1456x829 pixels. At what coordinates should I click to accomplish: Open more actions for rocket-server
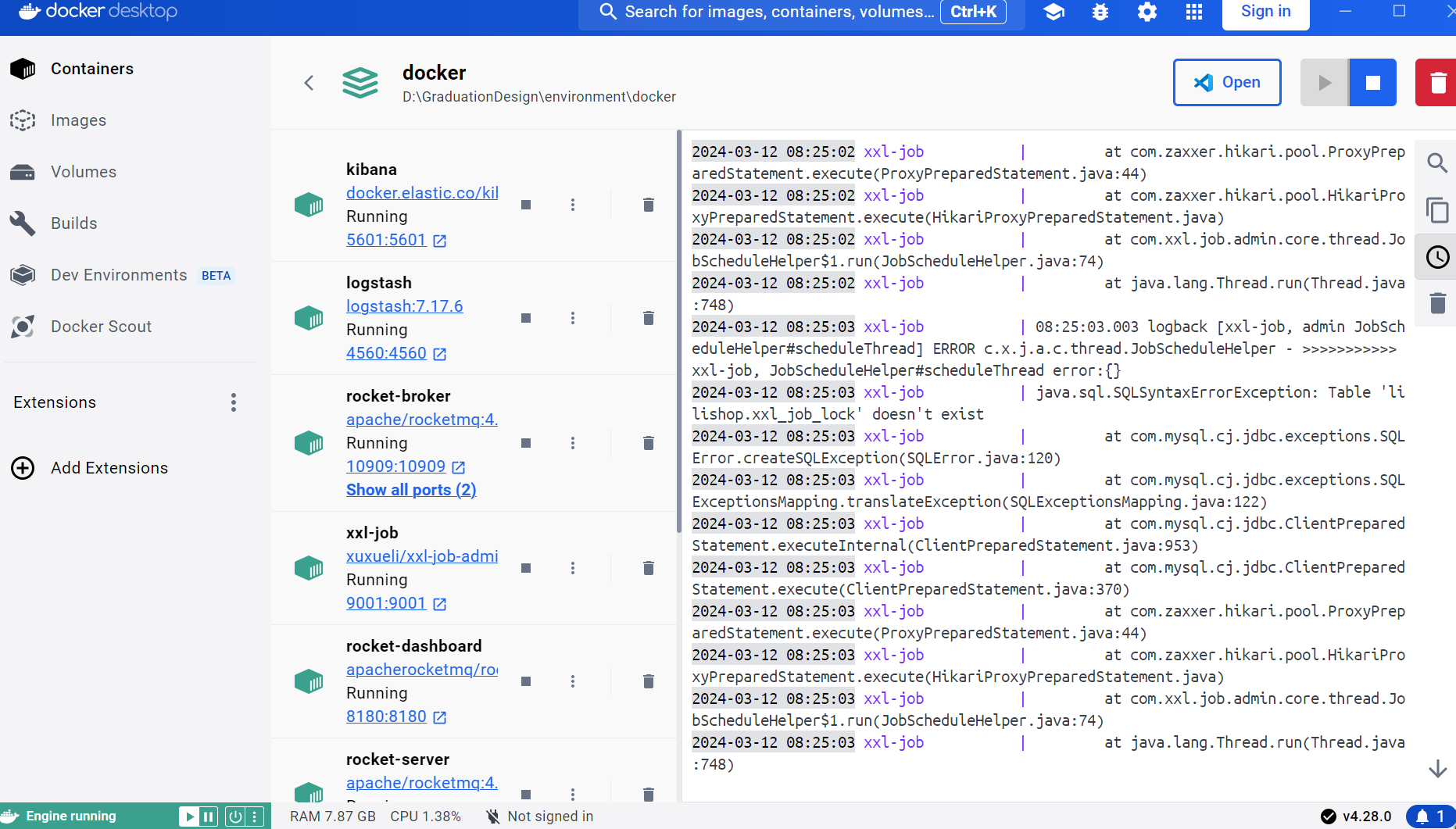point(573,794)
